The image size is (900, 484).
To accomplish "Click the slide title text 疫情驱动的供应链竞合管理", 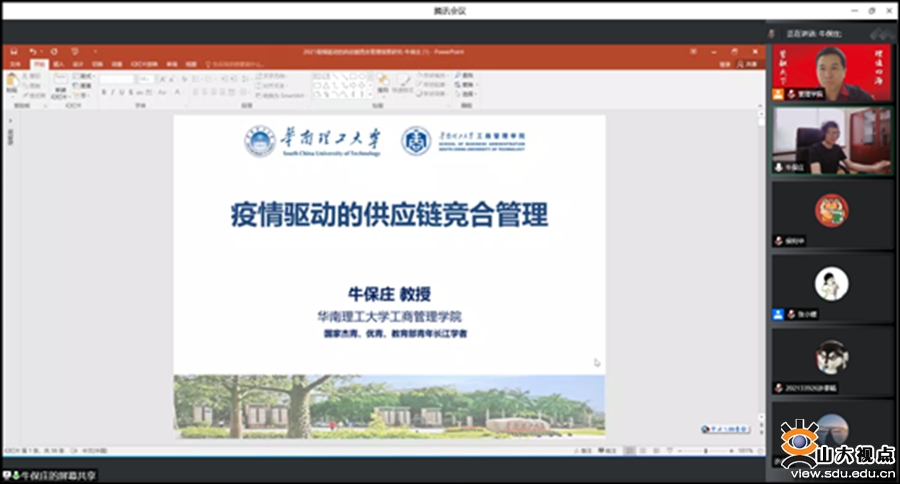I will [x=389, y=216].
